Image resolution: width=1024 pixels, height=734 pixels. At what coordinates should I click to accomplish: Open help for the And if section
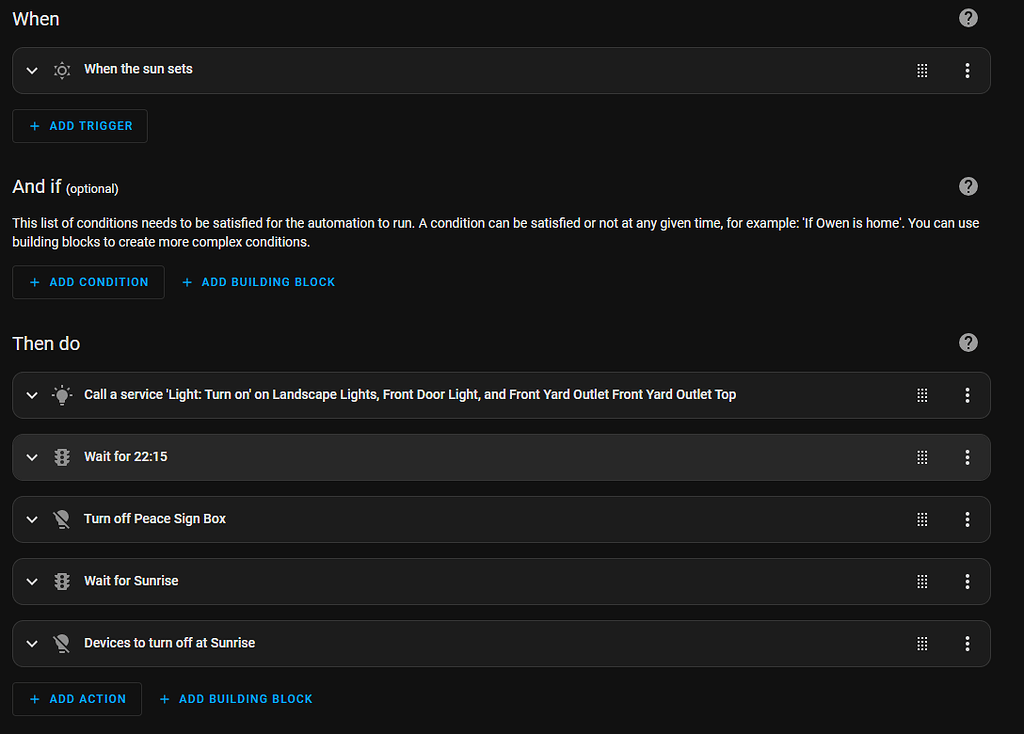click(x=968, y=186)
